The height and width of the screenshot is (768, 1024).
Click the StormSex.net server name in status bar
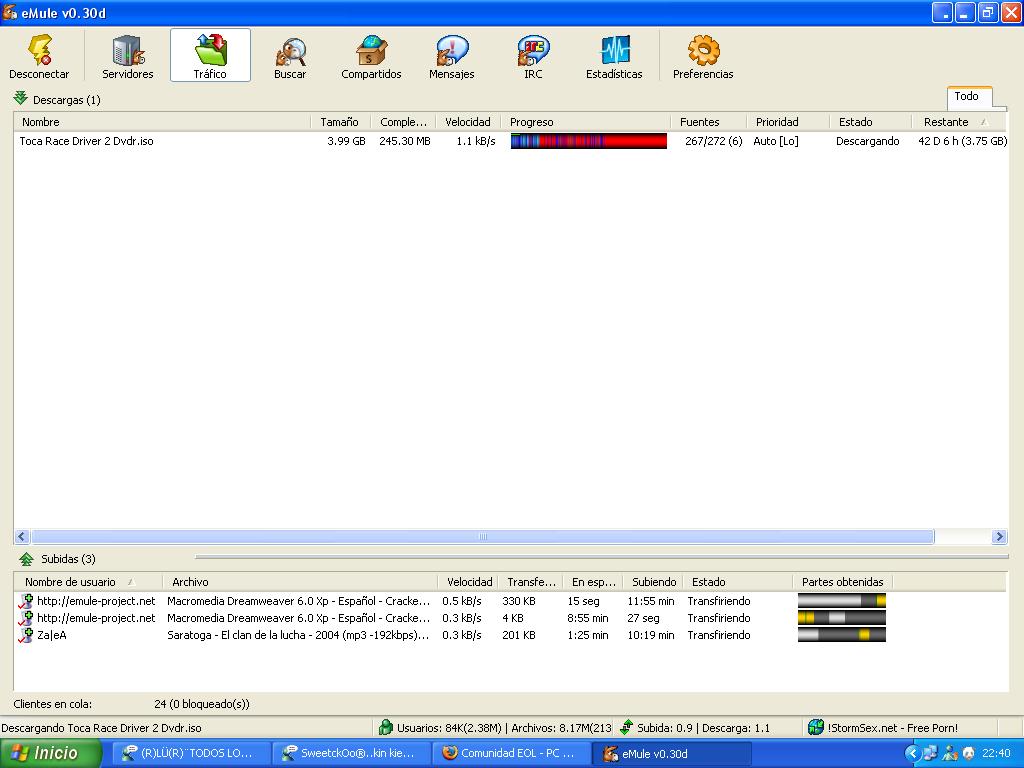click(892, 728)
